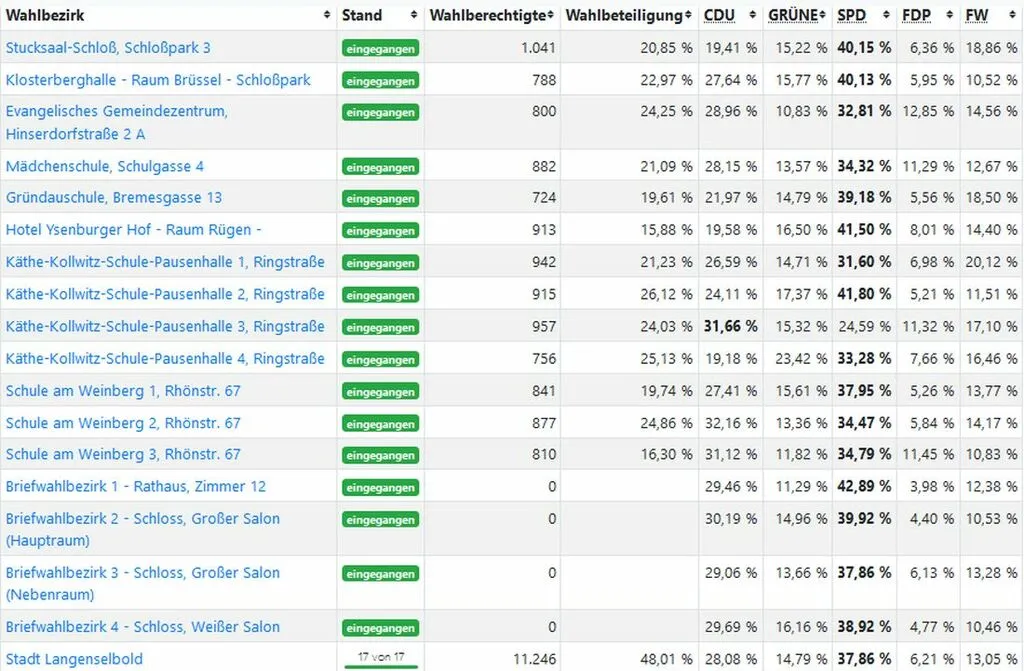
Task: Click eingegangen badge for Briefwahlbezirk 4 row
Action: click(x=380, y=628)
